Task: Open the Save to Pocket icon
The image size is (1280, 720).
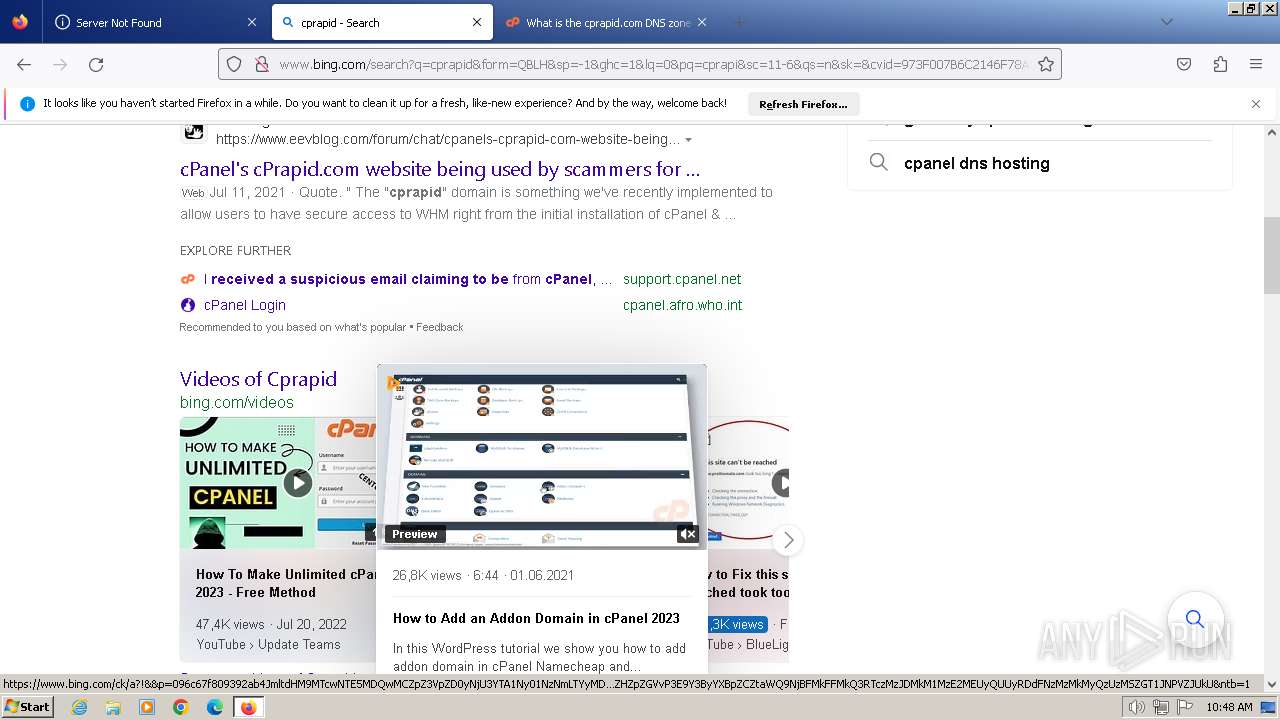Action: 1184,64
